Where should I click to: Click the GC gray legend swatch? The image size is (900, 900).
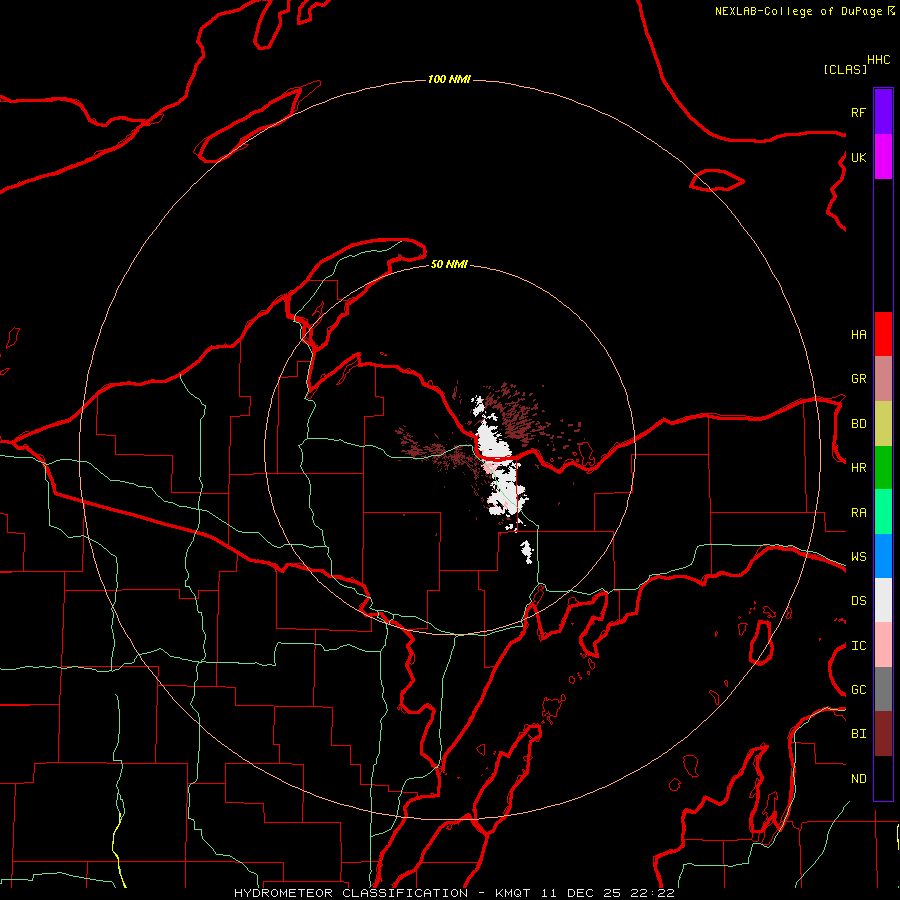[x=883, y=689]
